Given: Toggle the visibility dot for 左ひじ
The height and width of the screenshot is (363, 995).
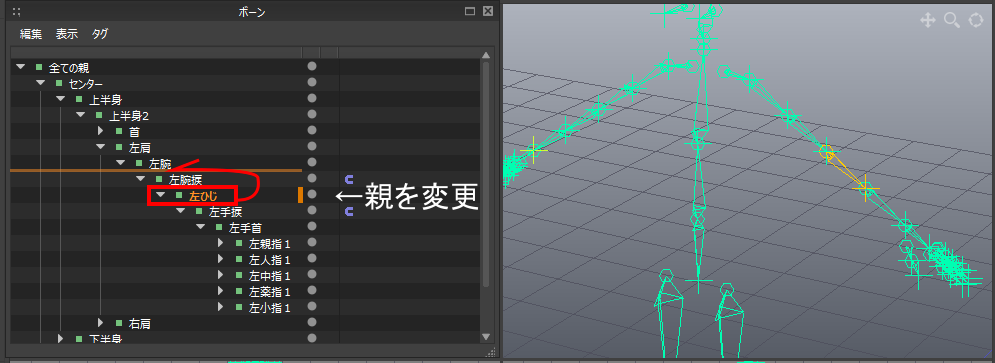Looking at the screenshot, I should click(312, 194).
